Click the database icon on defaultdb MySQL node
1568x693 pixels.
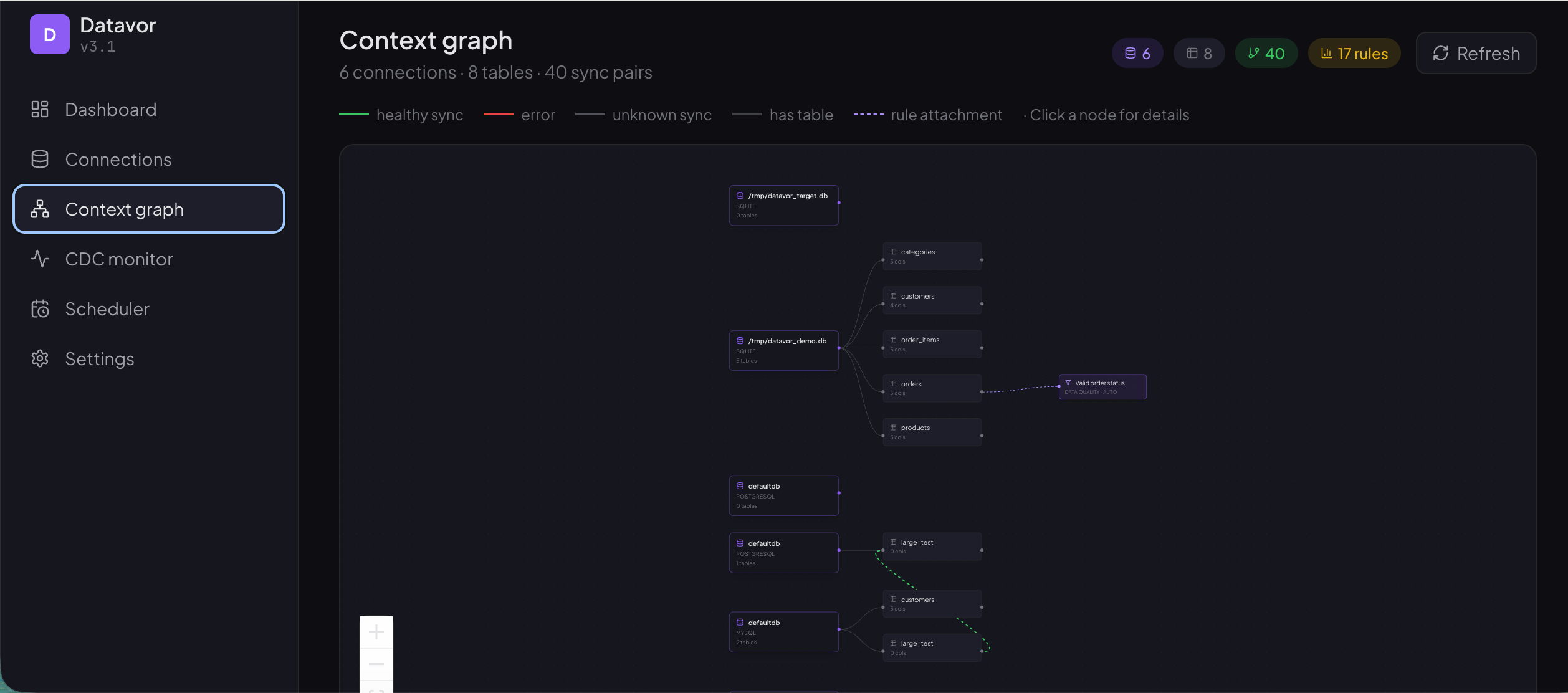740,623
